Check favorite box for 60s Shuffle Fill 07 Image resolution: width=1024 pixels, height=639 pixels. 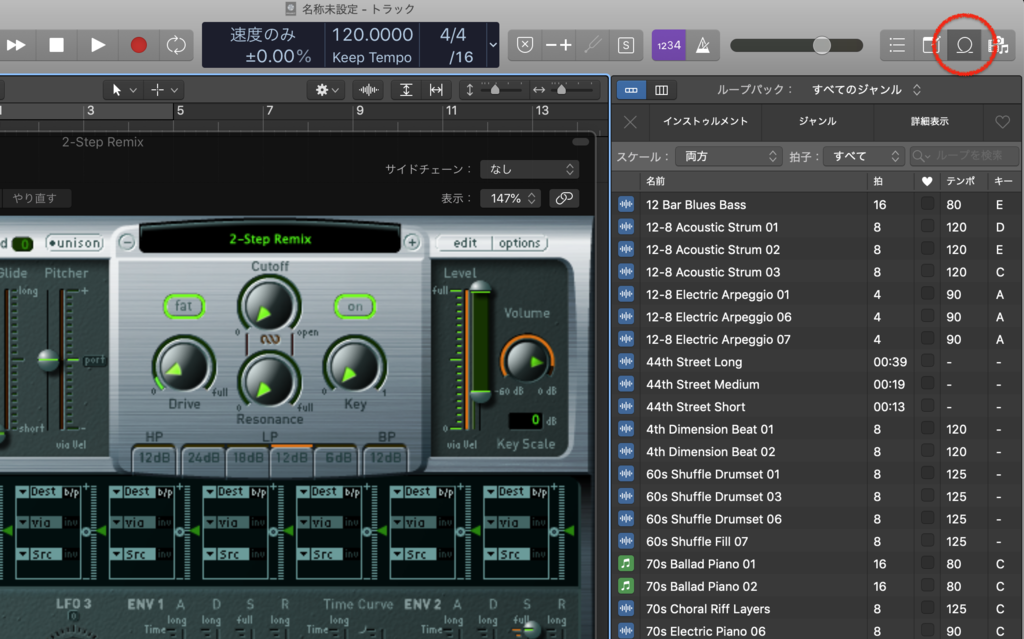point(927,540)
